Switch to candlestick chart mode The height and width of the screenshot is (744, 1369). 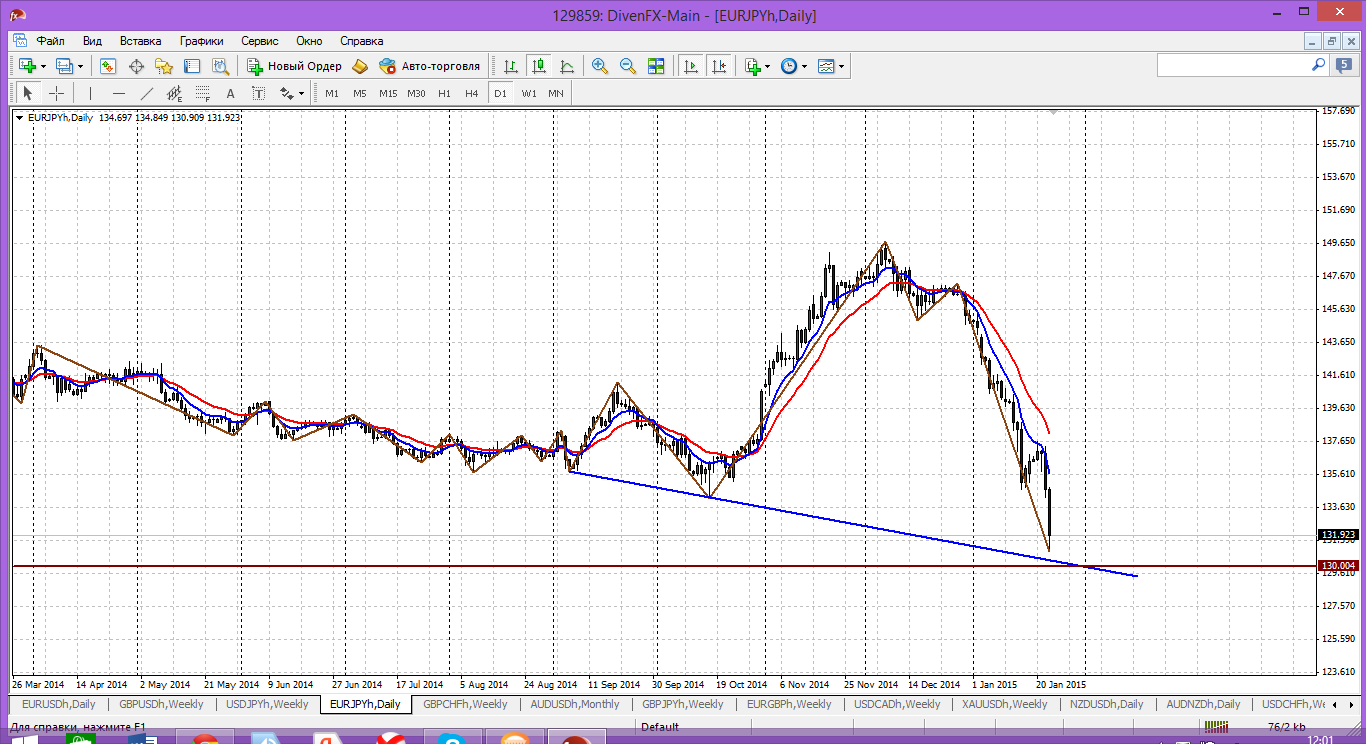pyautogui.click(x=539, y=66)
